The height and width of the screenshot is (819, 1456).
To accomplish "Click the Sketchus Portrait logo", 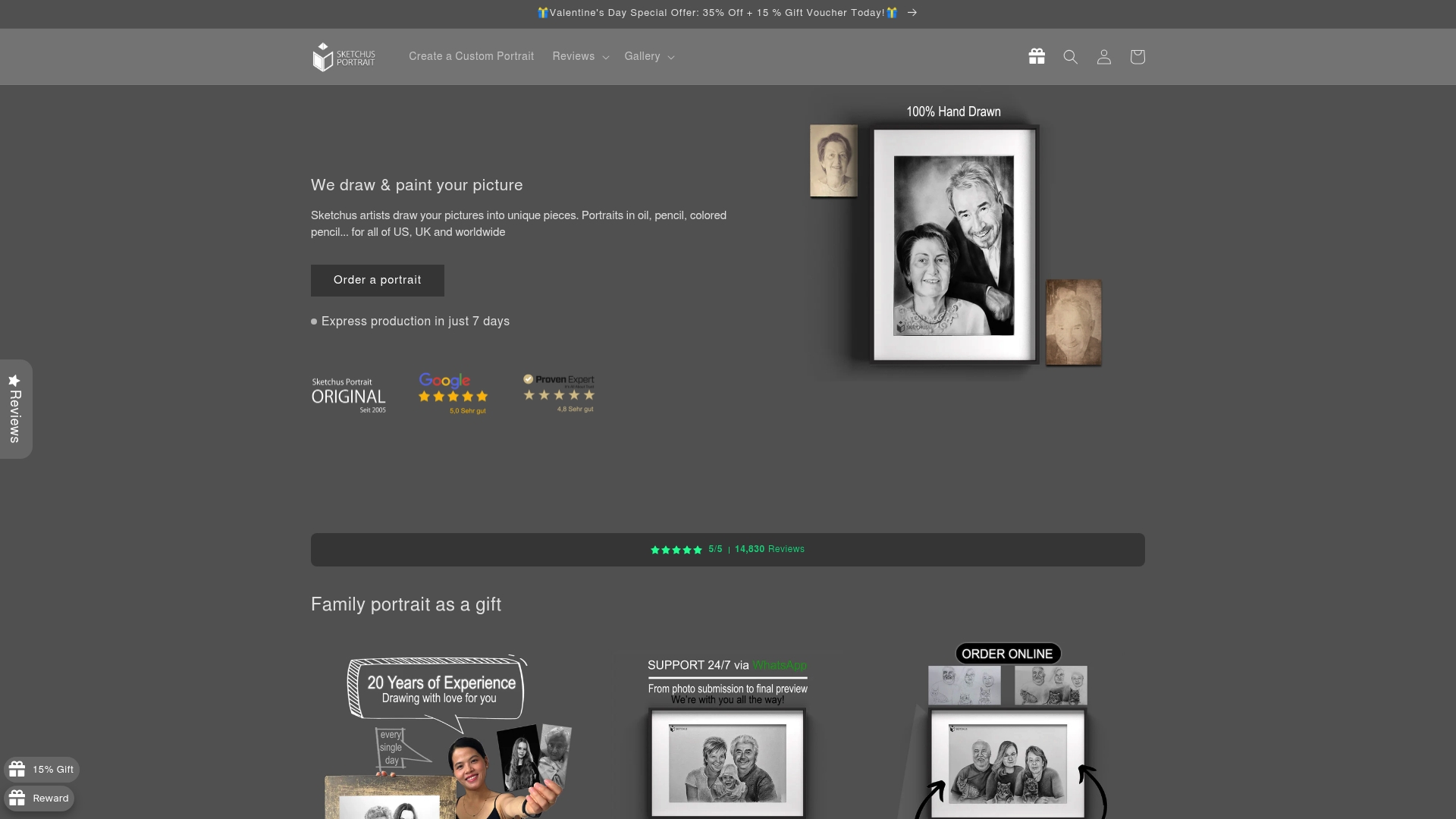I will (x=344, y=56).
